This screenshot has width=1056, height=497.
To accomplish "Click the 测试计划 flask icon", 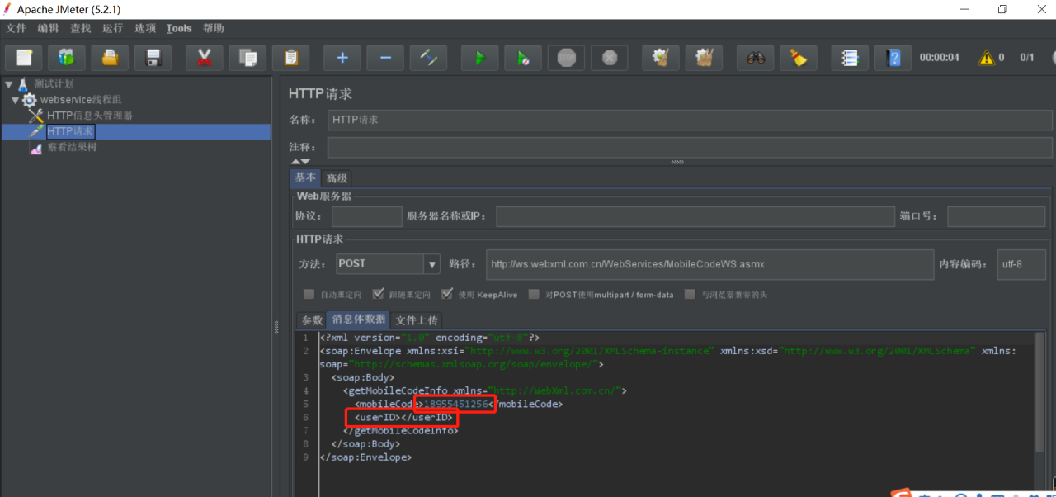I will (23, 84).
